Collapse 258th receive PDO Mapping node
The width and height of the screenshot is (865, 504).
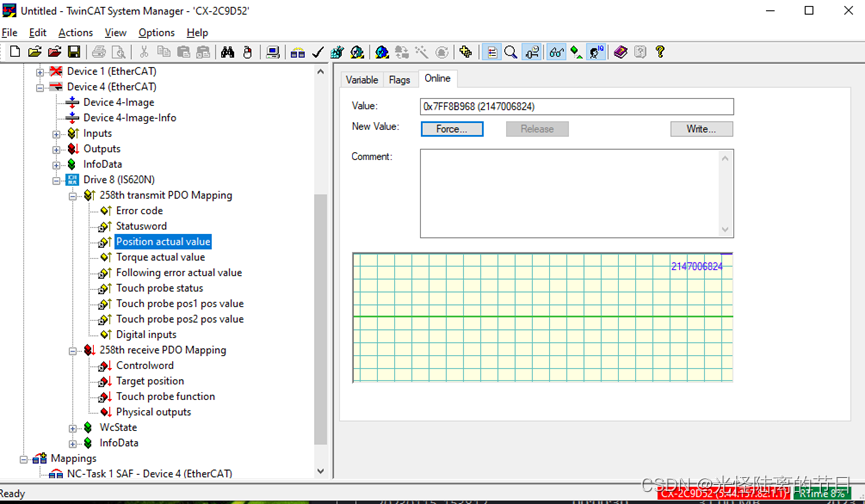pyautogui.click(x=73, y=351)
